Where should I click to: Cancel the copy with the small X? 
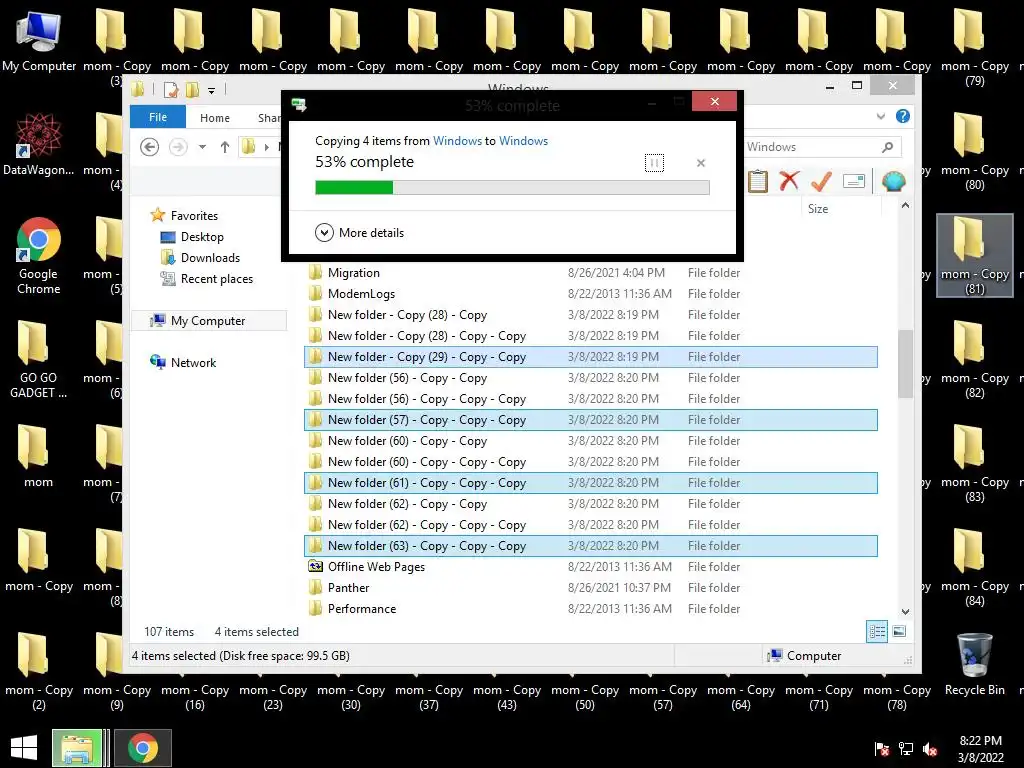[x=701, y=163]
